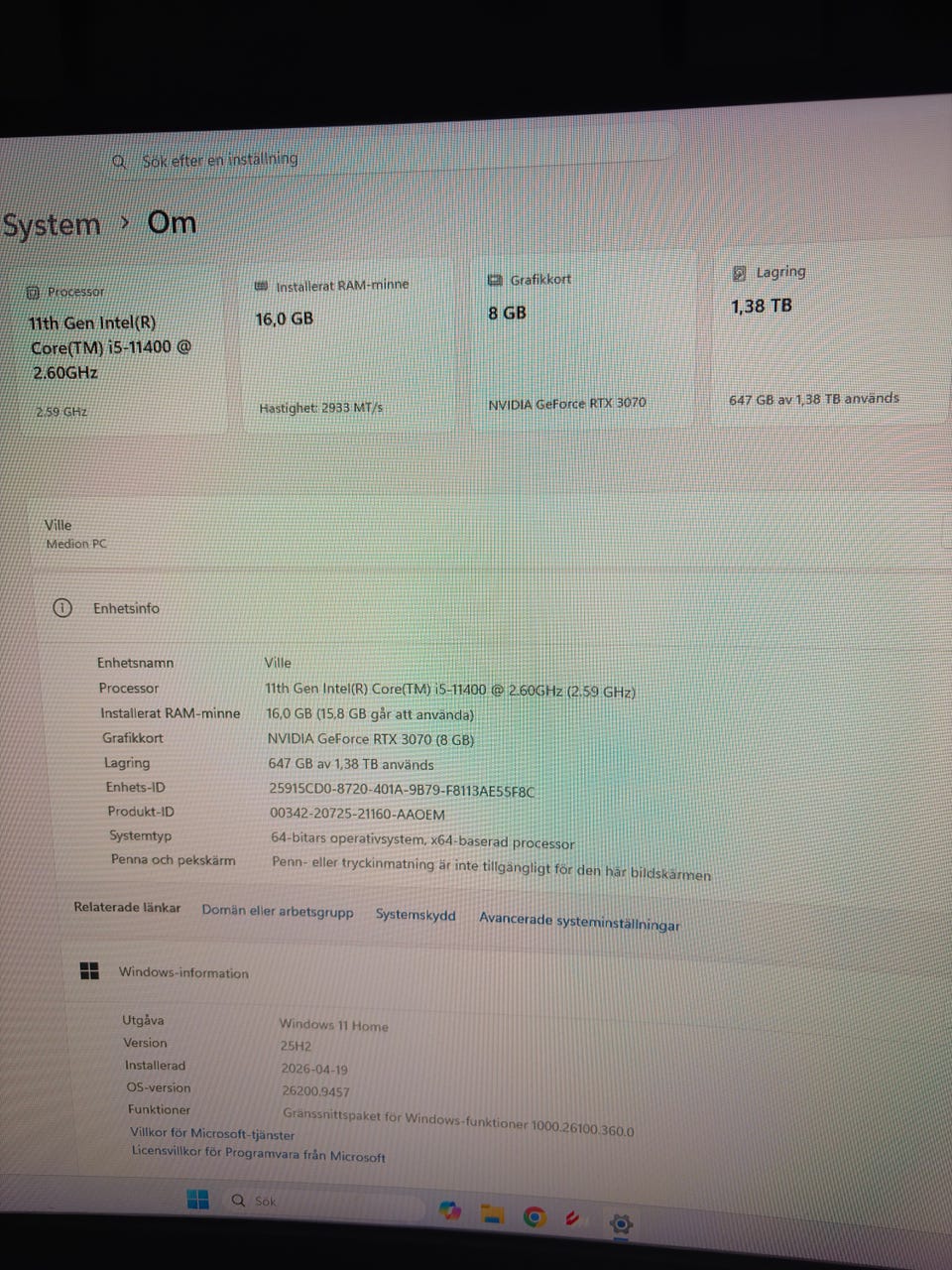Click the Enhetsinfo info circle icon
Viewport: 952px width, 1270px height.
61,607
